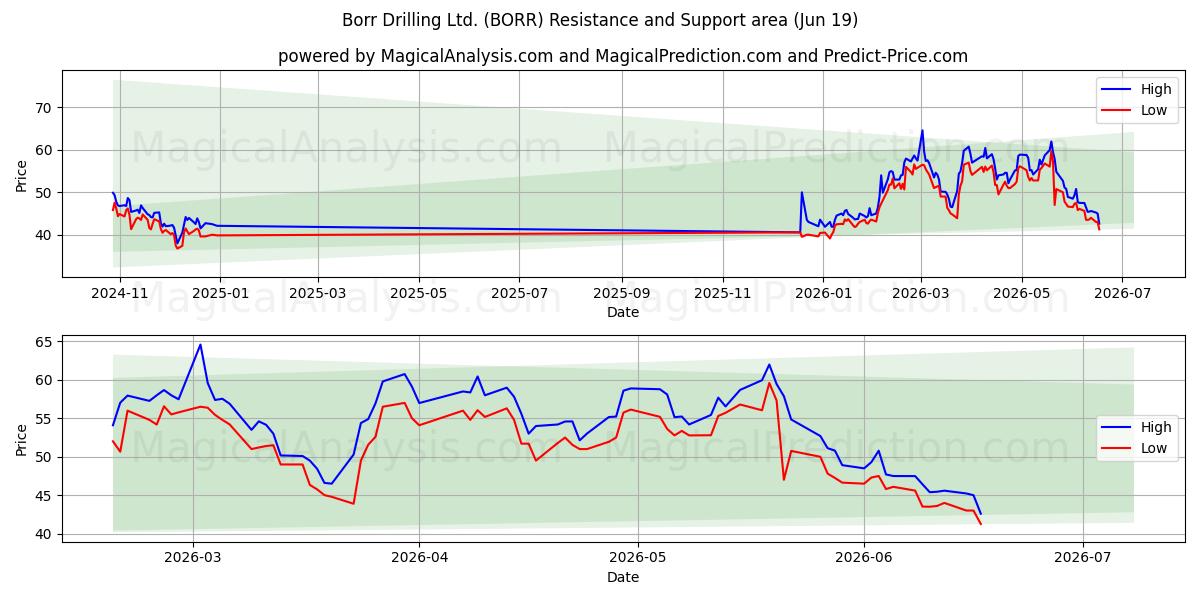Image resolution: width=1200 pixels, height=600 pixels.
Task: Click the '2026-07' x-axis label in bottom chart
Action: [x=1083, y=559]
